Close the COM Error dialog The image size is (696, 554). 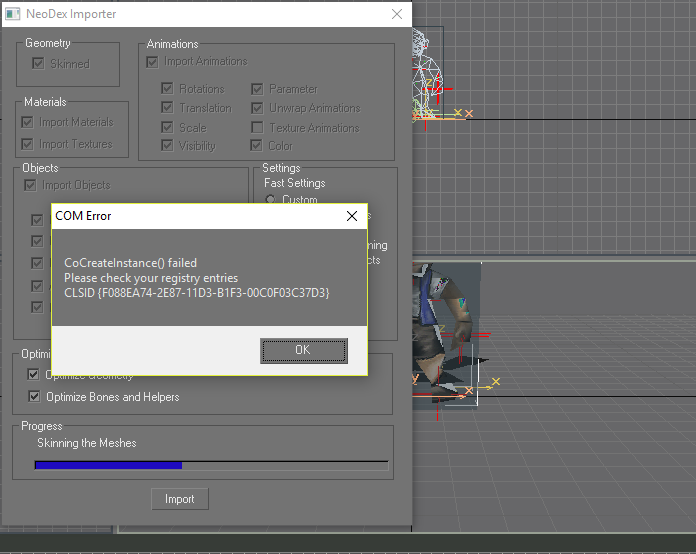[x=352, y=216]
